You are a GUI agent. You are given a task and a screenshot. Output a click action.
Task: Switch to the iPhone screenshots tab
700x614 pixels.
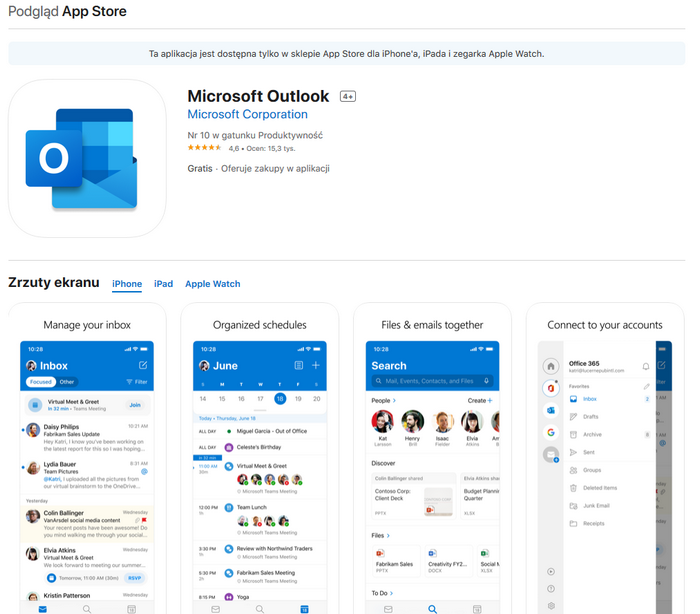(127, 284)
